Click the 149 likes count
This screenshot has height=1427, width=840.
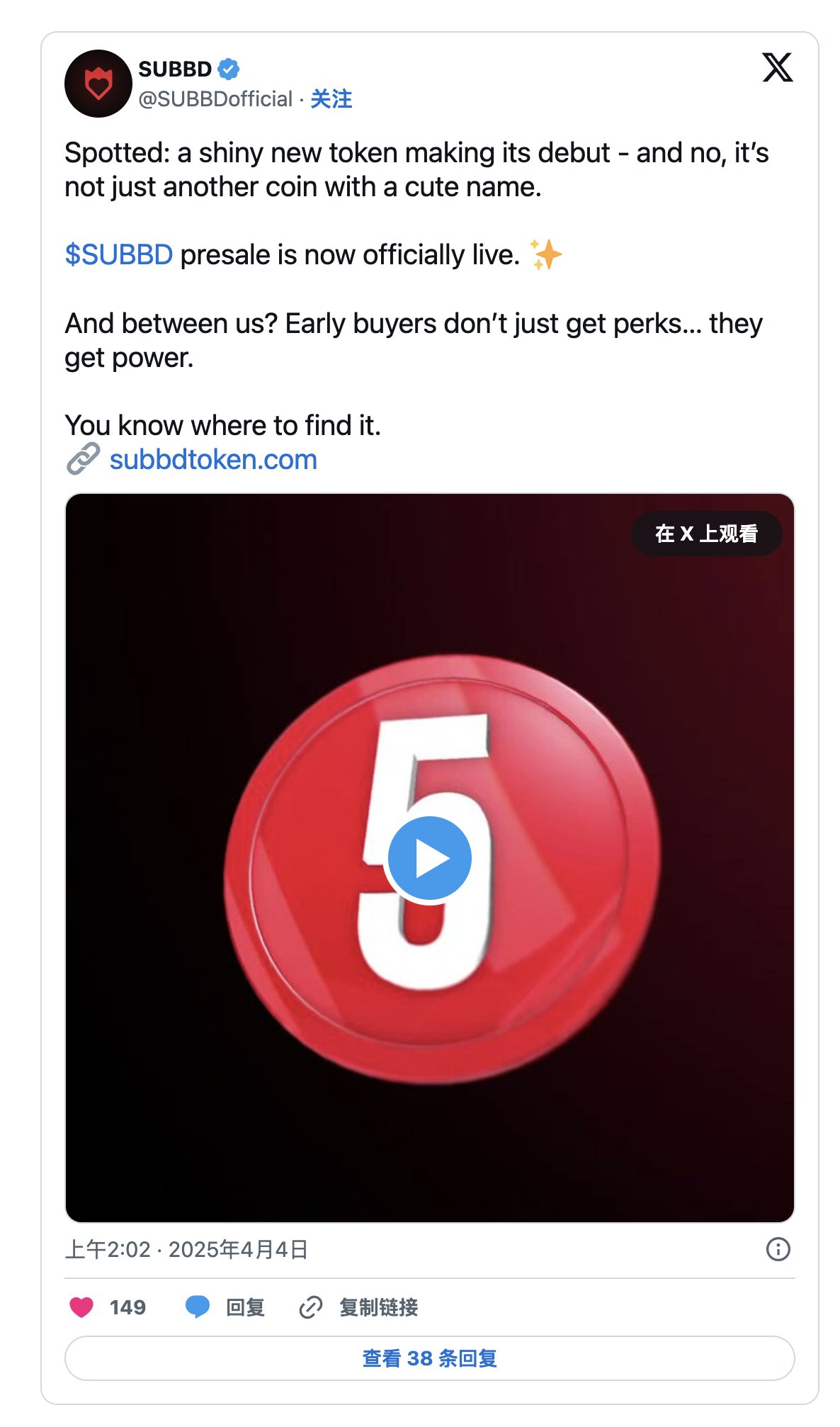tap(127, 1307)
